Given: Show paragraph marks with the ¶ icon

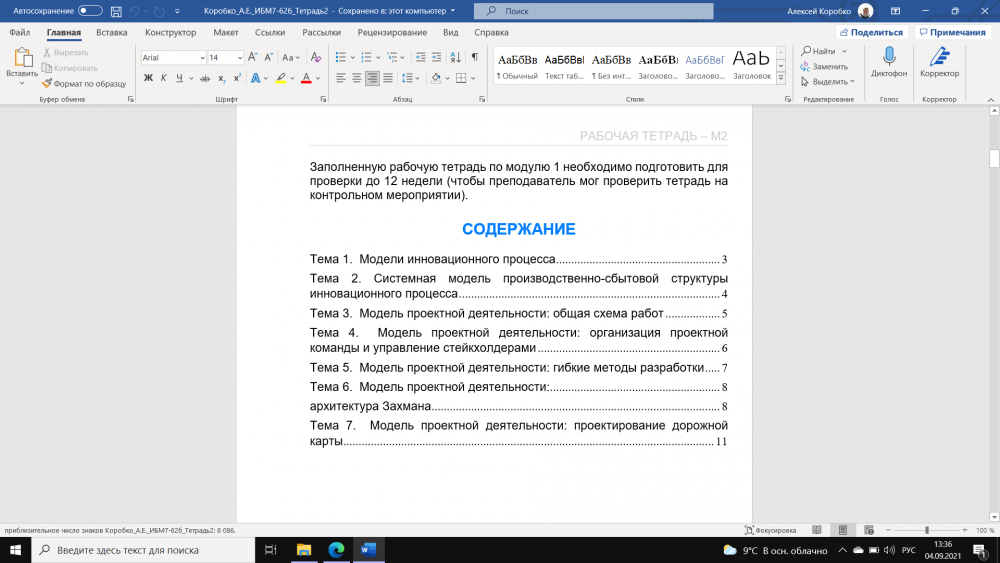Looking at the screenshot, I should click(473, 57).
